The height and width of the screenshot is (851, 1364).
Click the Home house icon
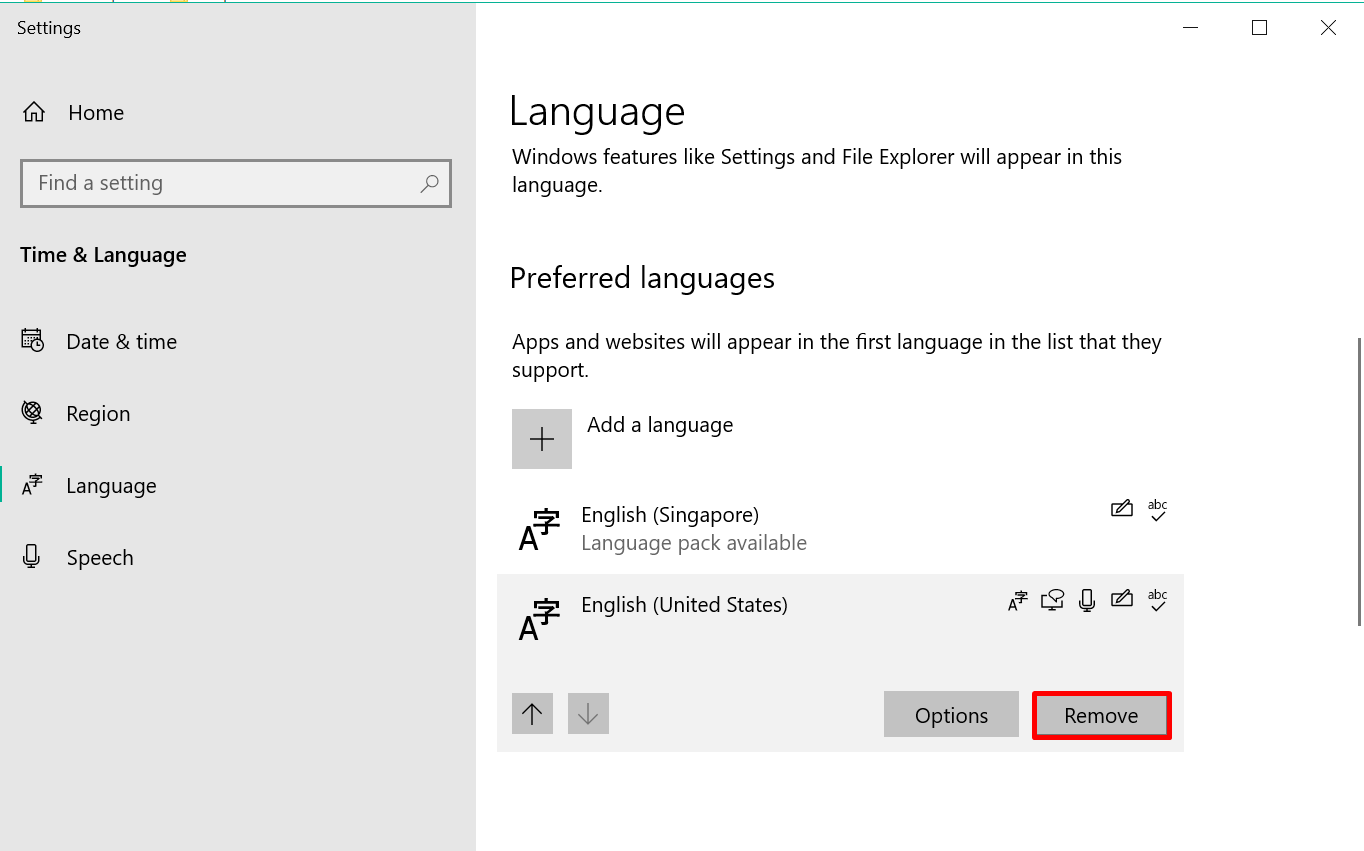pos(34,113)
